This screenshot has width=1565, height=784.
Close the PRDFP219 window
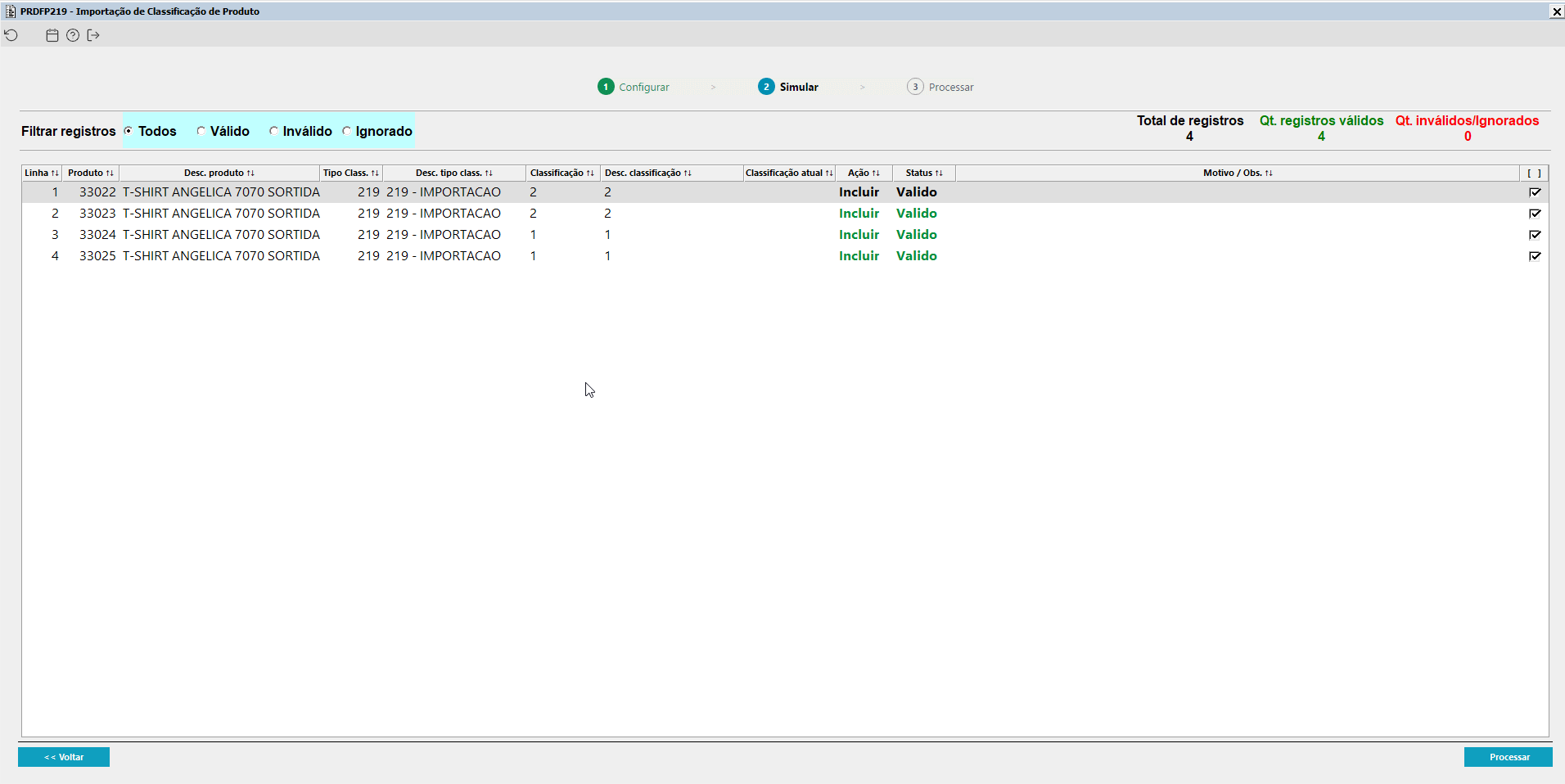pos(1557,11)
